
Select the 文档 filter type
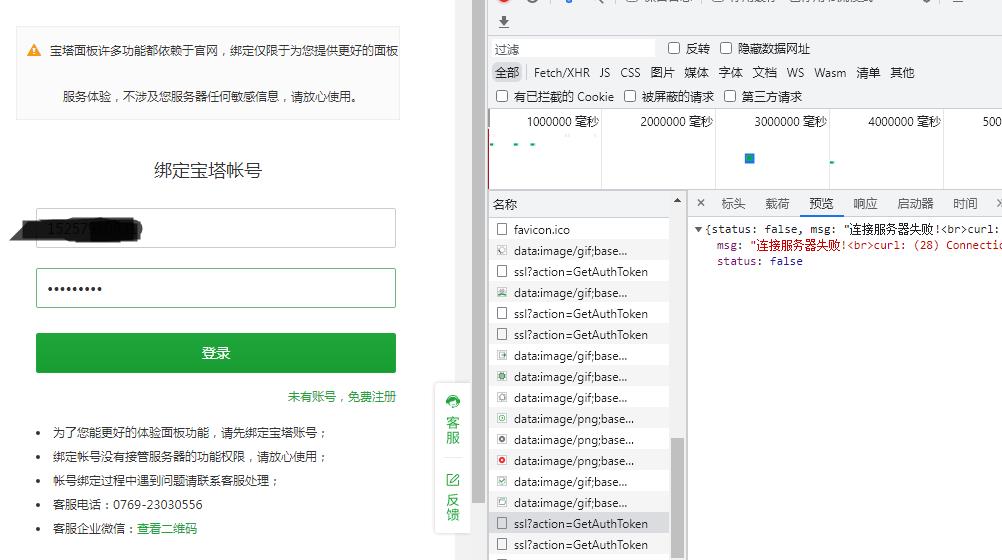[764, 73]
